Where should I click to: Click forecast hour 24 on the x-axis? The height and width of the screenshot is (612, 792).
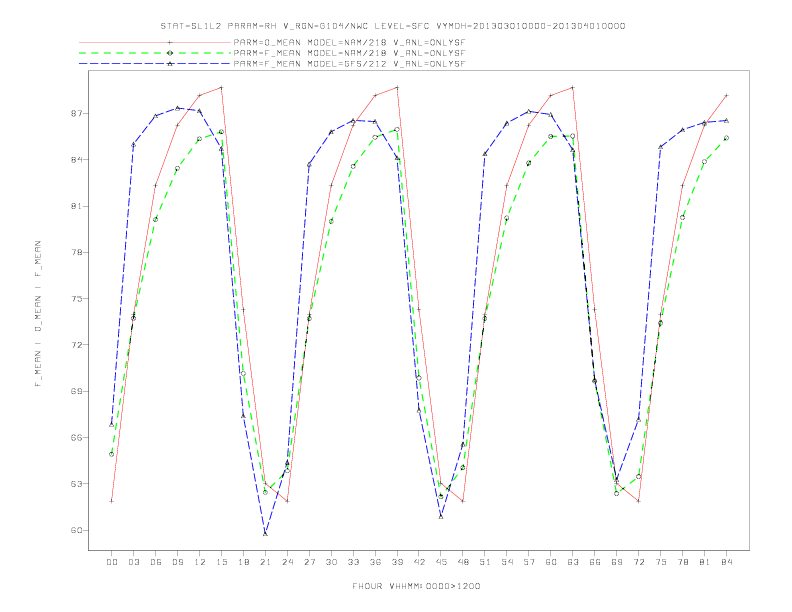point(287,562)
